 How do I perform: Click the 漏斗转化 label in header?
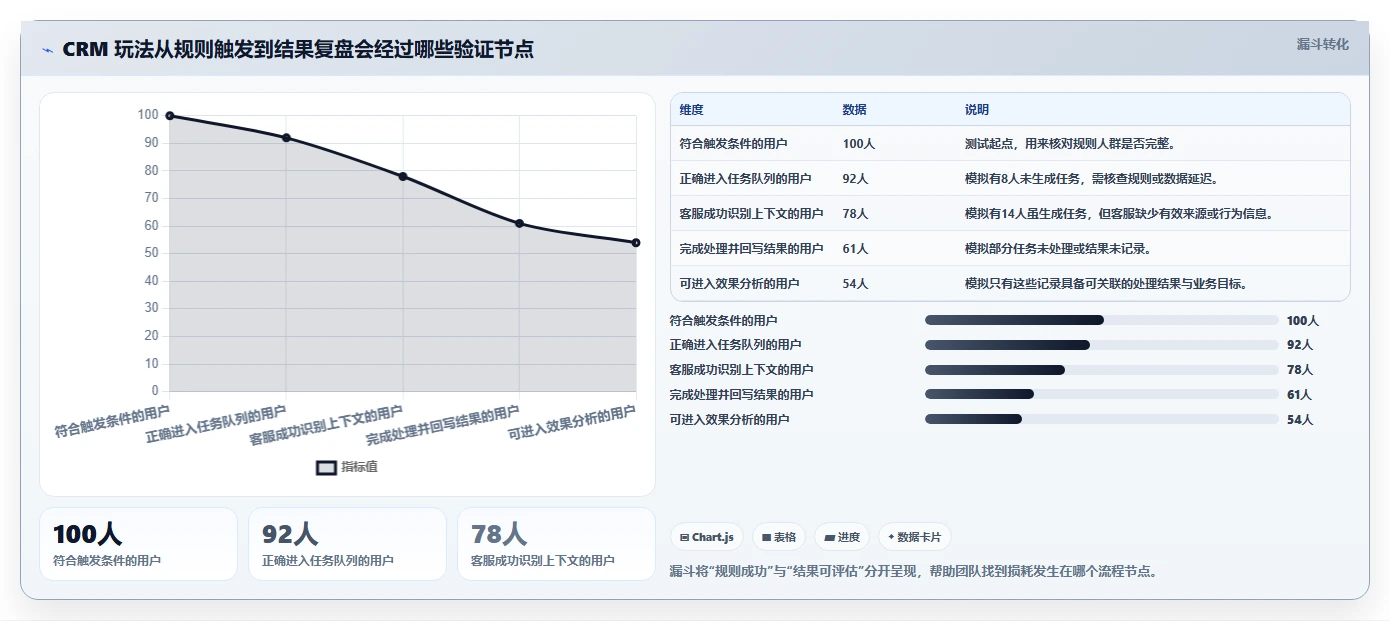[1322, 44]
